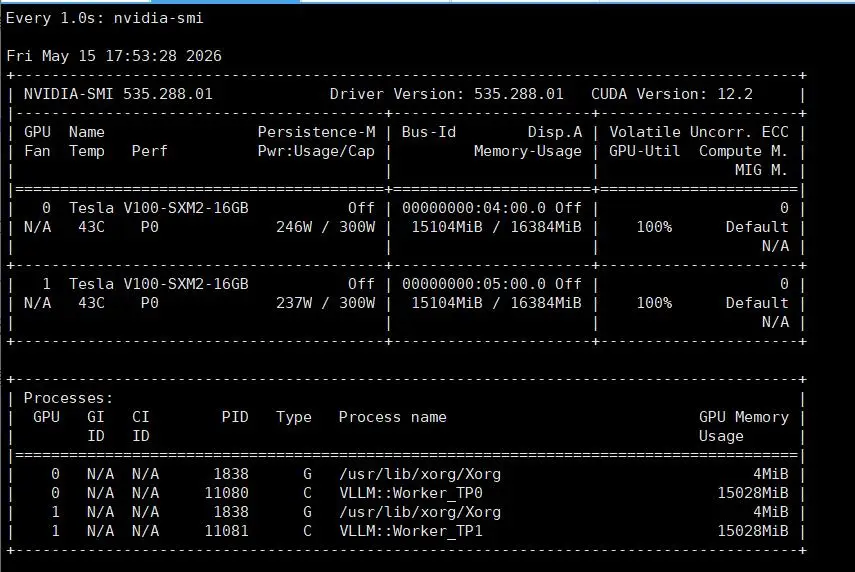
Task: Click the "Disp.A" header
Action: point(555,132)
